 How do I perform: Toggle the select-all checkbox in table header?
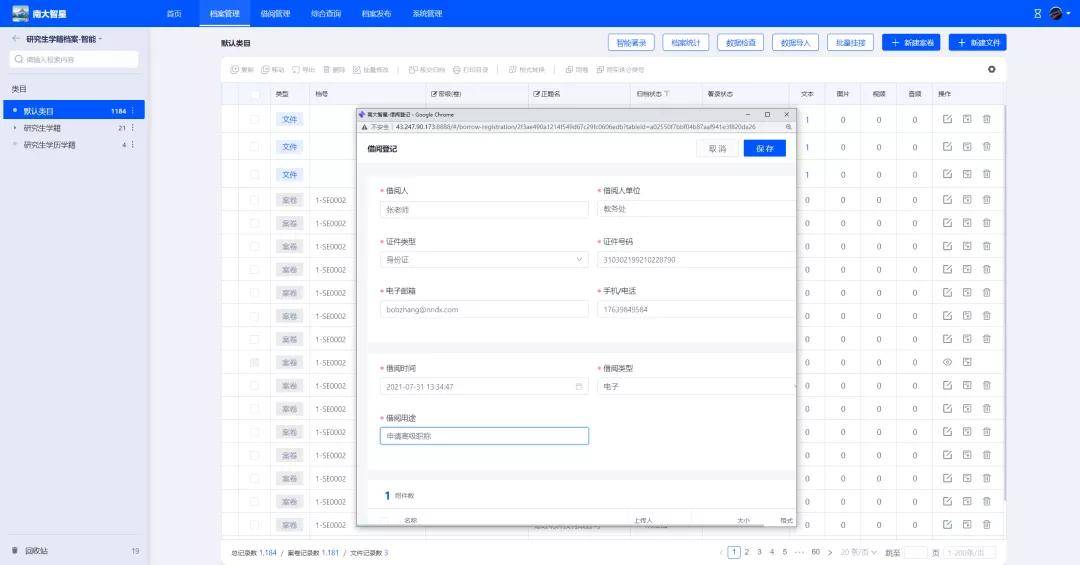(254, 94)
